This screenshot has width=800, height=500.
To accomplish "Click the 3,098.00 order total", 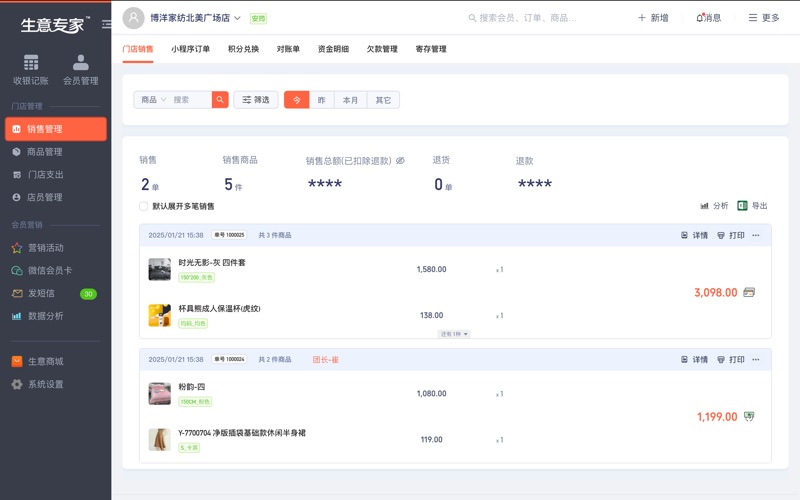I will (x=716, y=293).
